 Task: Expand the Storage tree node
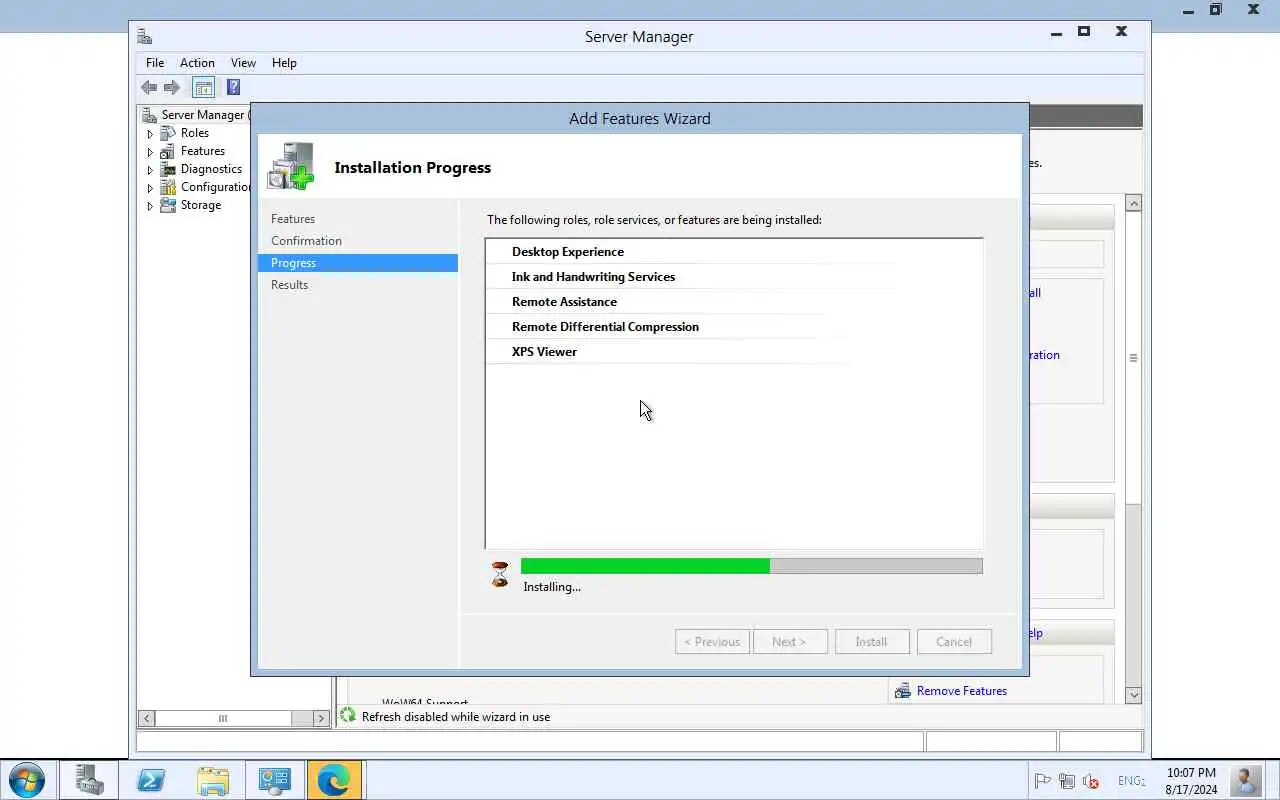coord(150,206)
